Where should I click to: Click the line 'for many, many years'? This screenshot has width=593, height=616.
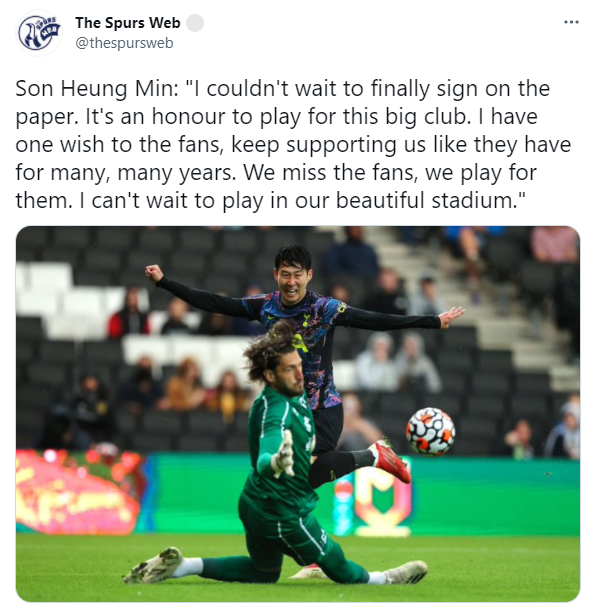(126, 172)
